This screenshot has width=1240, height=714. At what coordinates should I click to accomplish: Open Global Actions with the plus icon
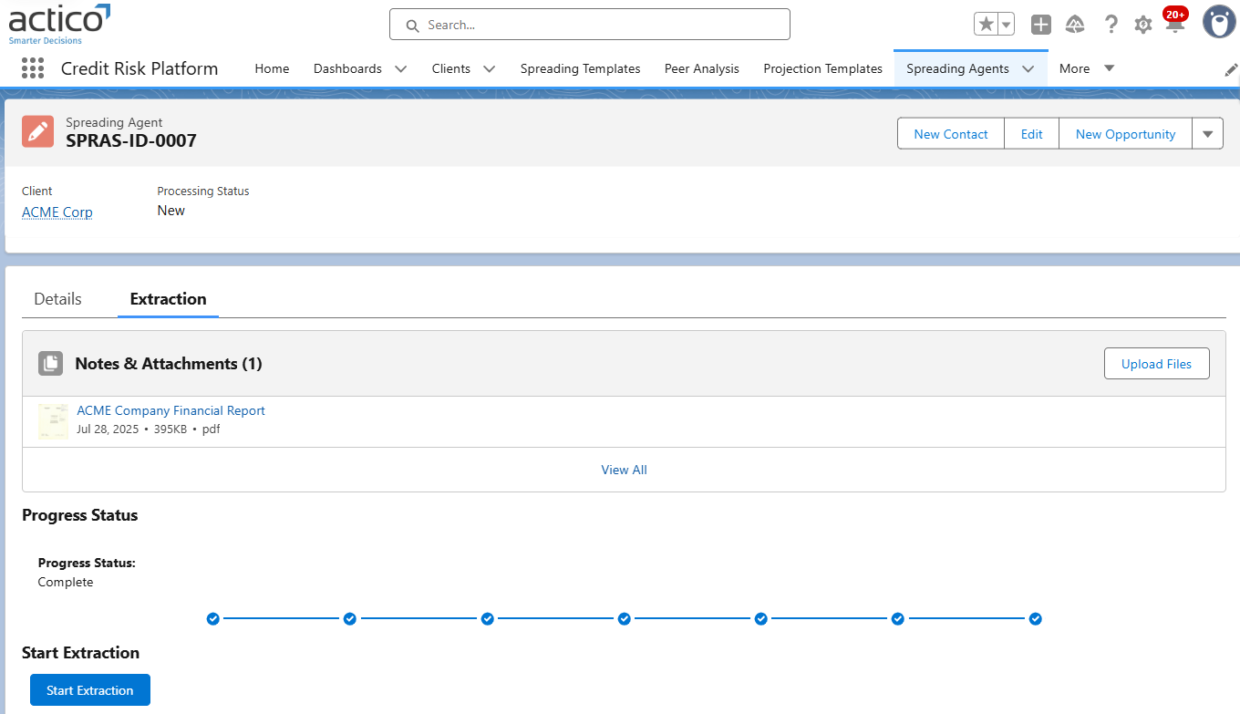tap(1040, 24)
